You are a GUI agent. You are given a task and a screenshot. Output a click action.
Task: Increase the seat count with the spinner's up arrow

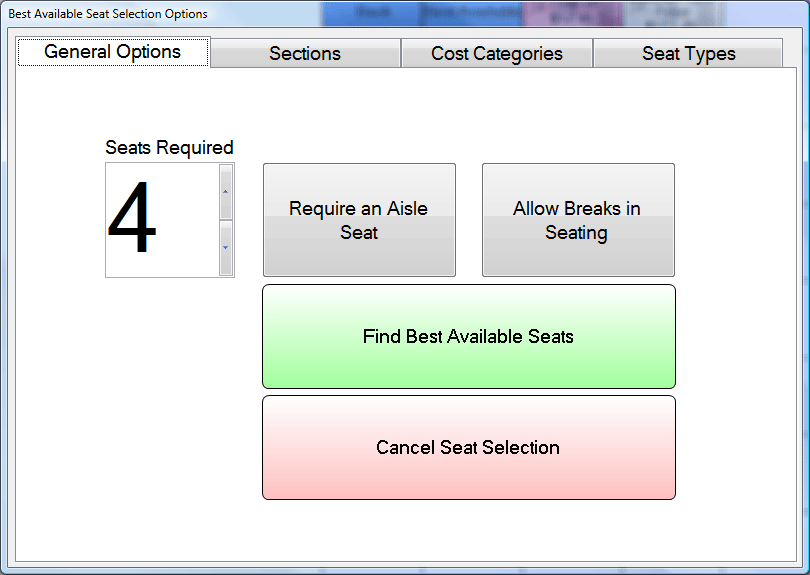click(x=226, y=191)
